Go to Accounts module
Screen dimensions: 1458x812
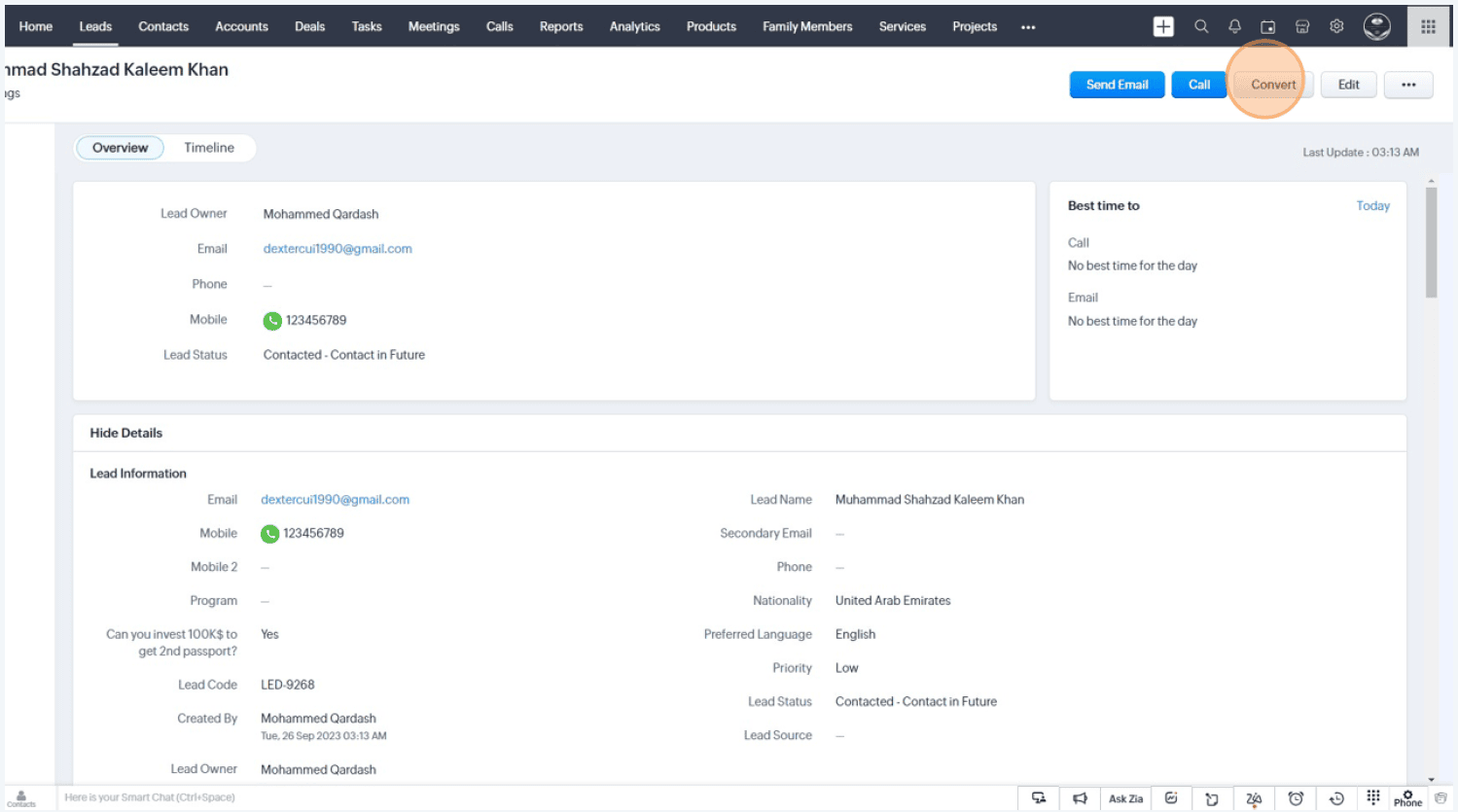[x=241, y=26]
